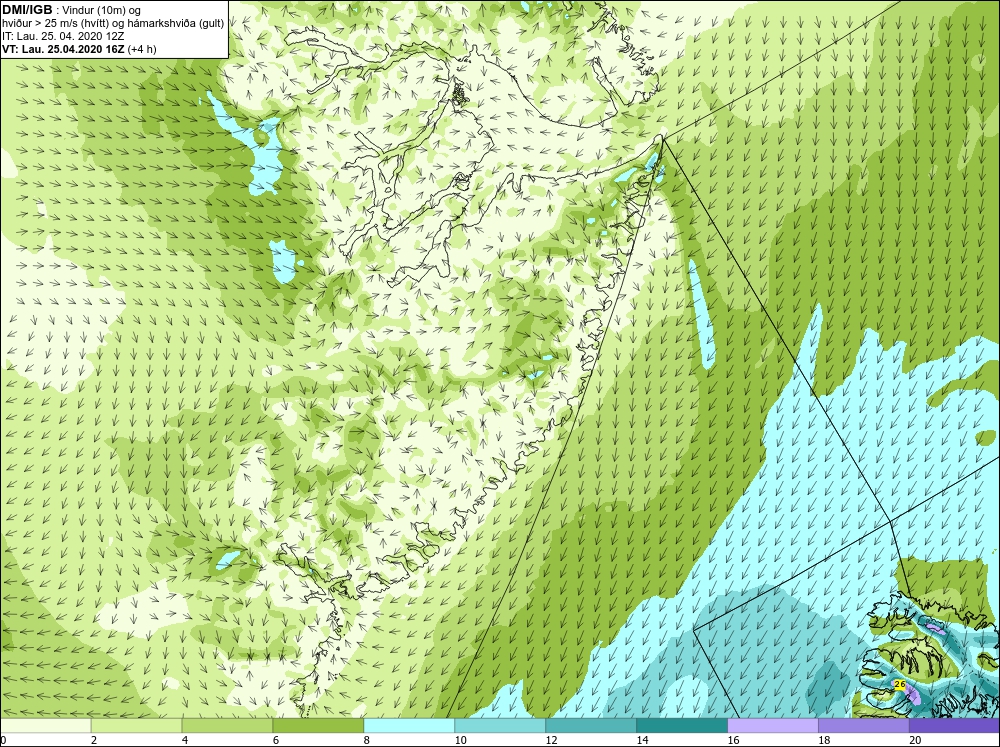The height and width of the screenshot is (747, 1000).
Task: Click the 0–2 m/s pale legend swatch
Action: click(46, 725)
